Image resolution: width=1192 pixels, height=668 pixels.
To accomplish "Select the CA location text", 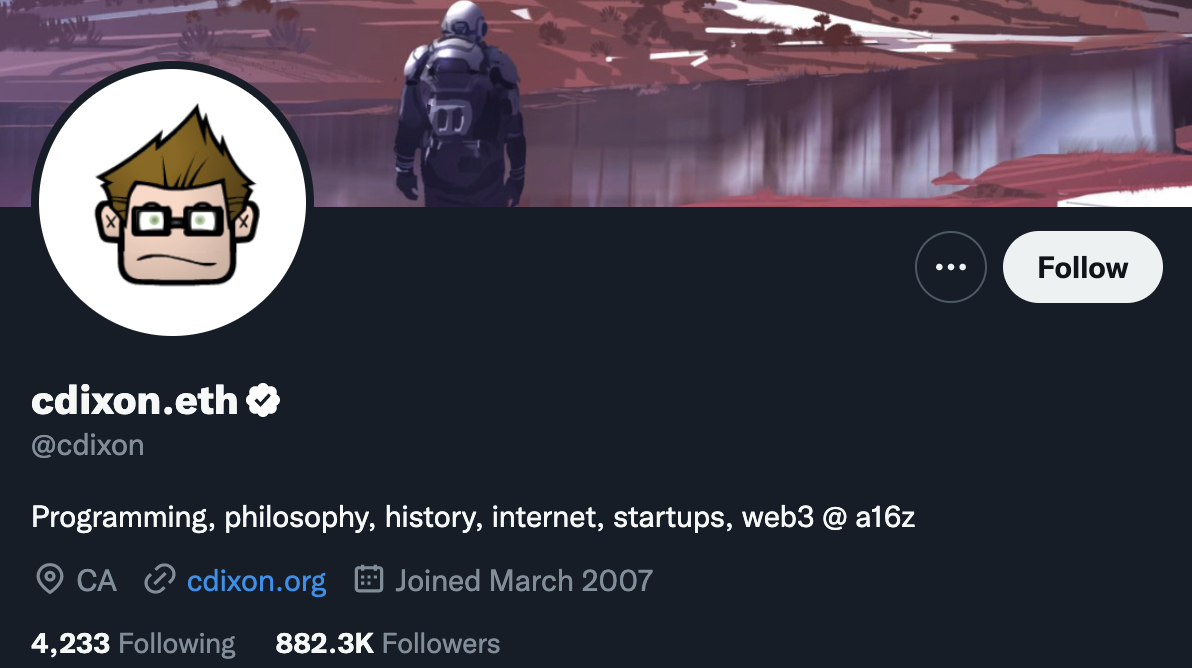I will pos(97,581).
